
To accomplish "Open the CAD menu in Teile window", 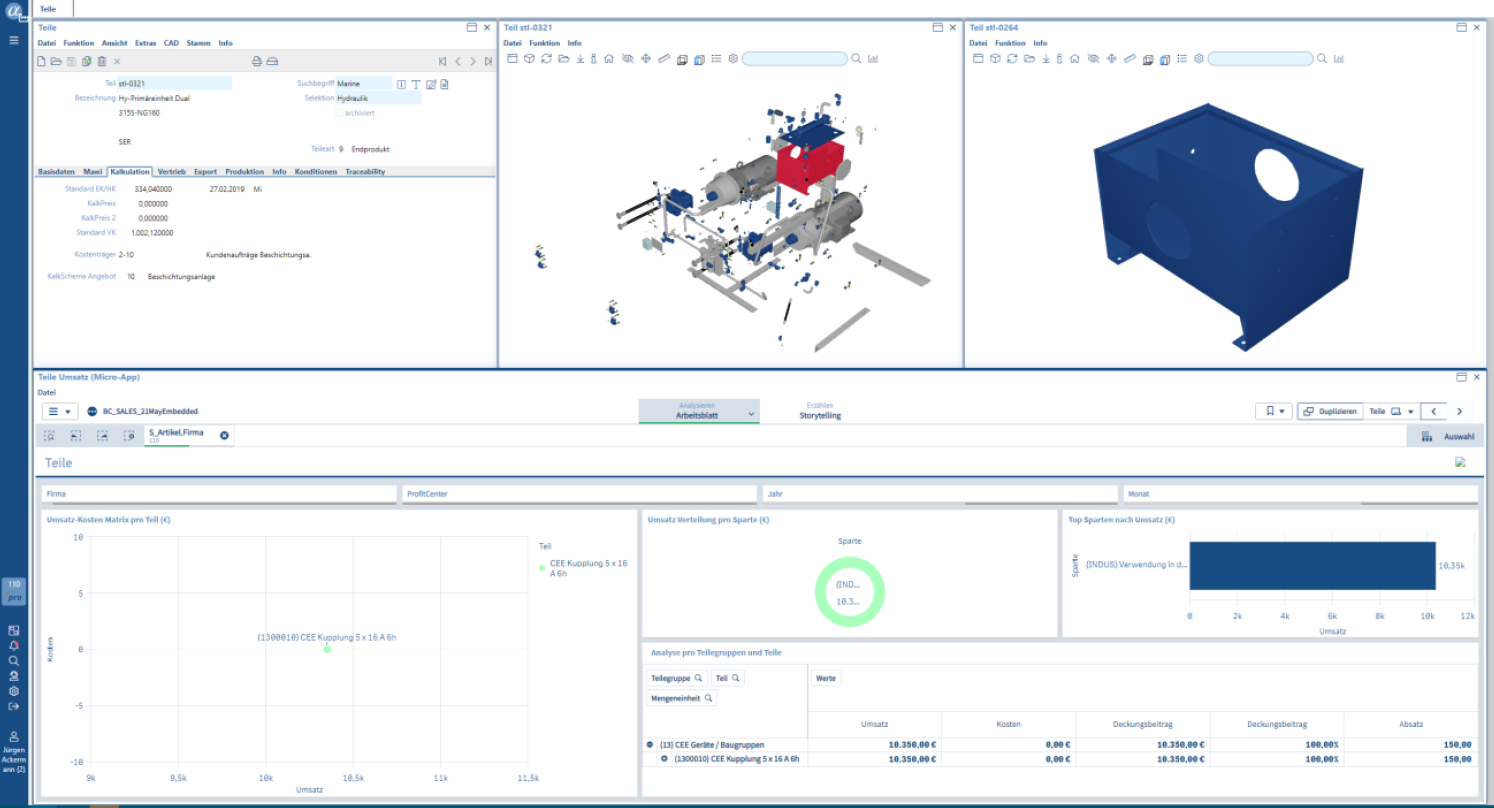I will coord(171,43).
